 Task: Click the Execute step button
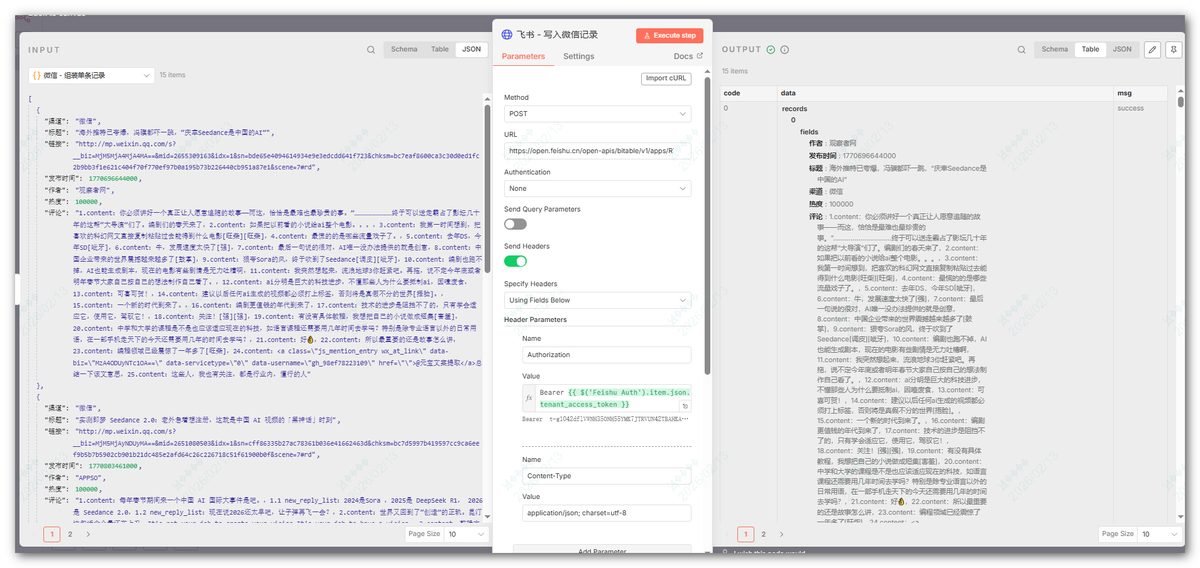coord(669,35)
